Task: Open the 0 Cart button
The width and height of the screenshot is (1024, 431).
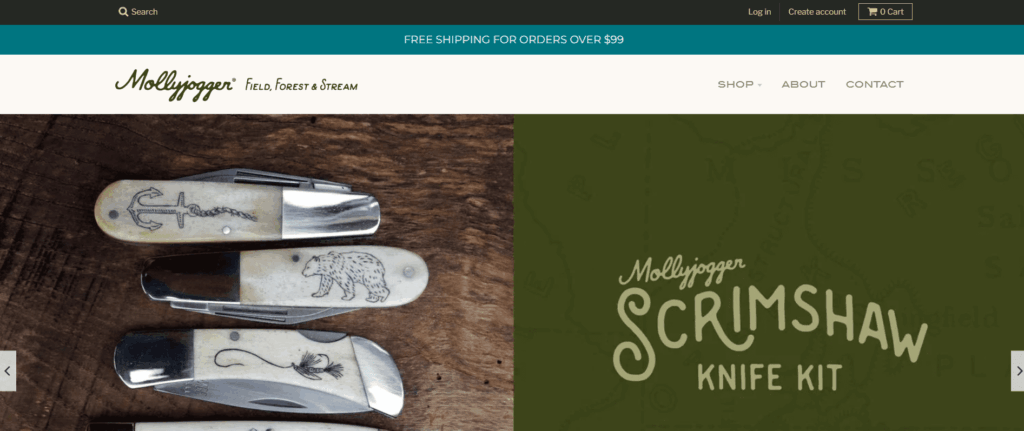Action: pos(885,12)
